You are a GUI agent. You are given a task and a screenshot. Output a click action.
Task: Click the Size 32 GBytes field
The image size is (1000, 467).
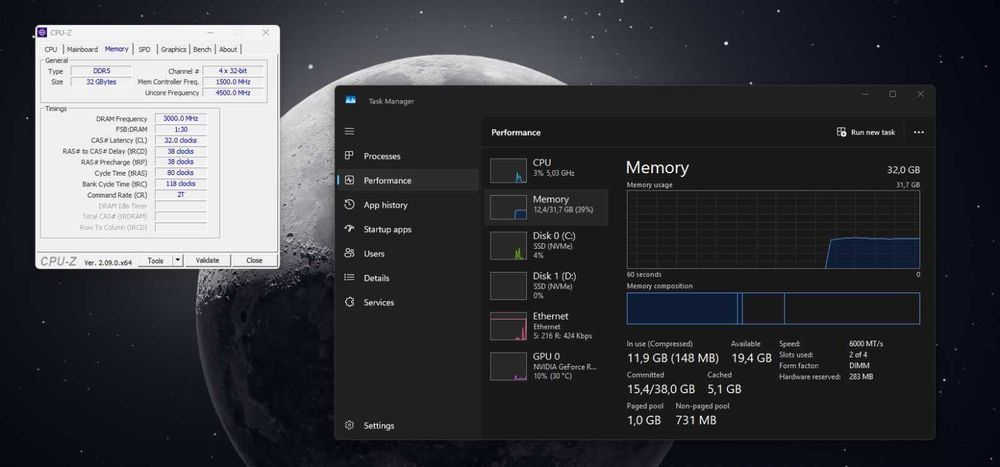coord(100,82)
